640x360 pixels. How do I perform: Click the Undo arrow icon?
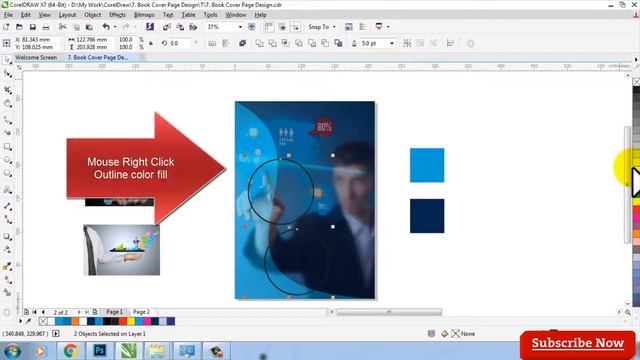(x=106, y=27)
